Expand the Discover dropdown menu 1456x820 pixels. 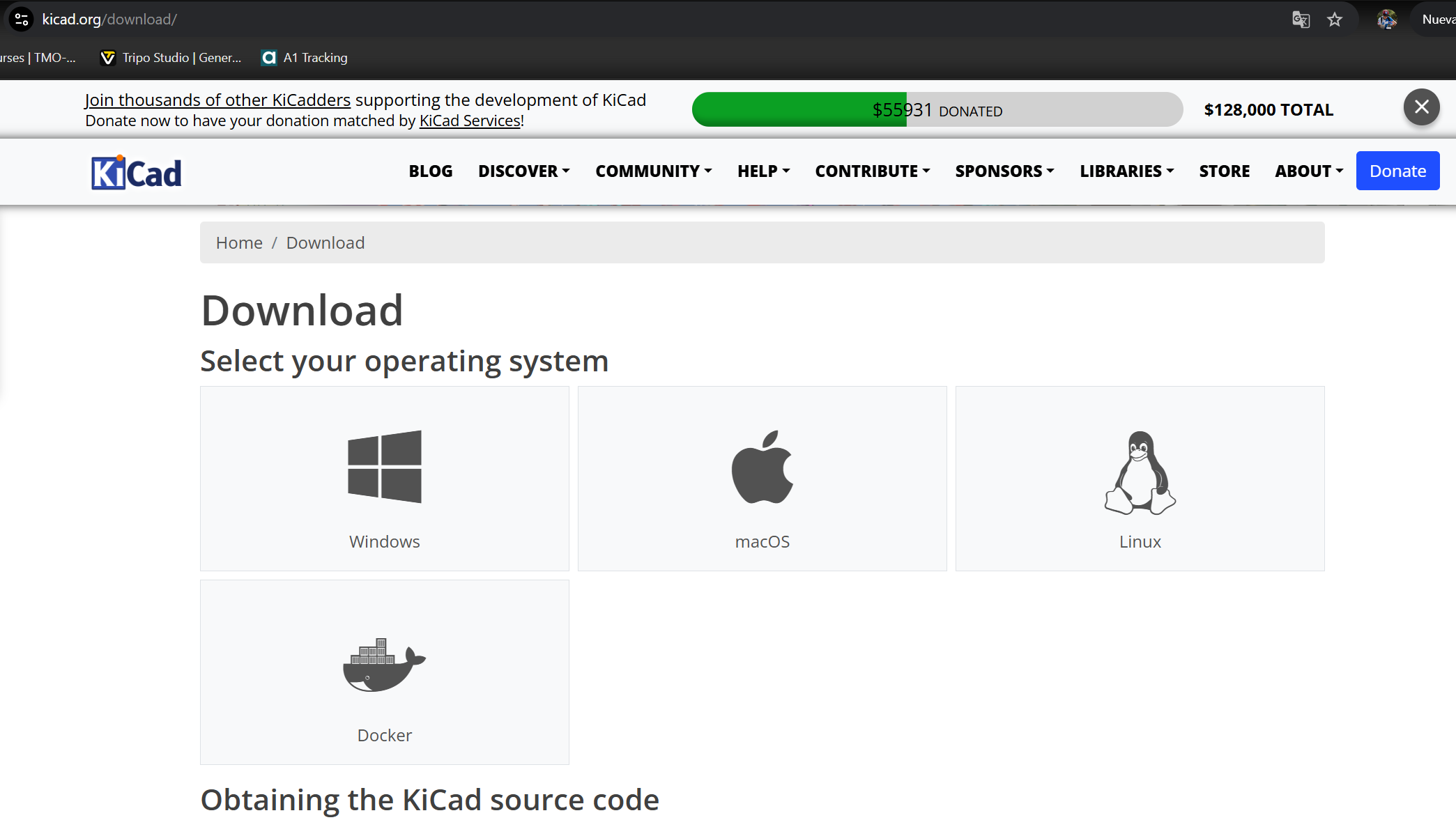523,171
